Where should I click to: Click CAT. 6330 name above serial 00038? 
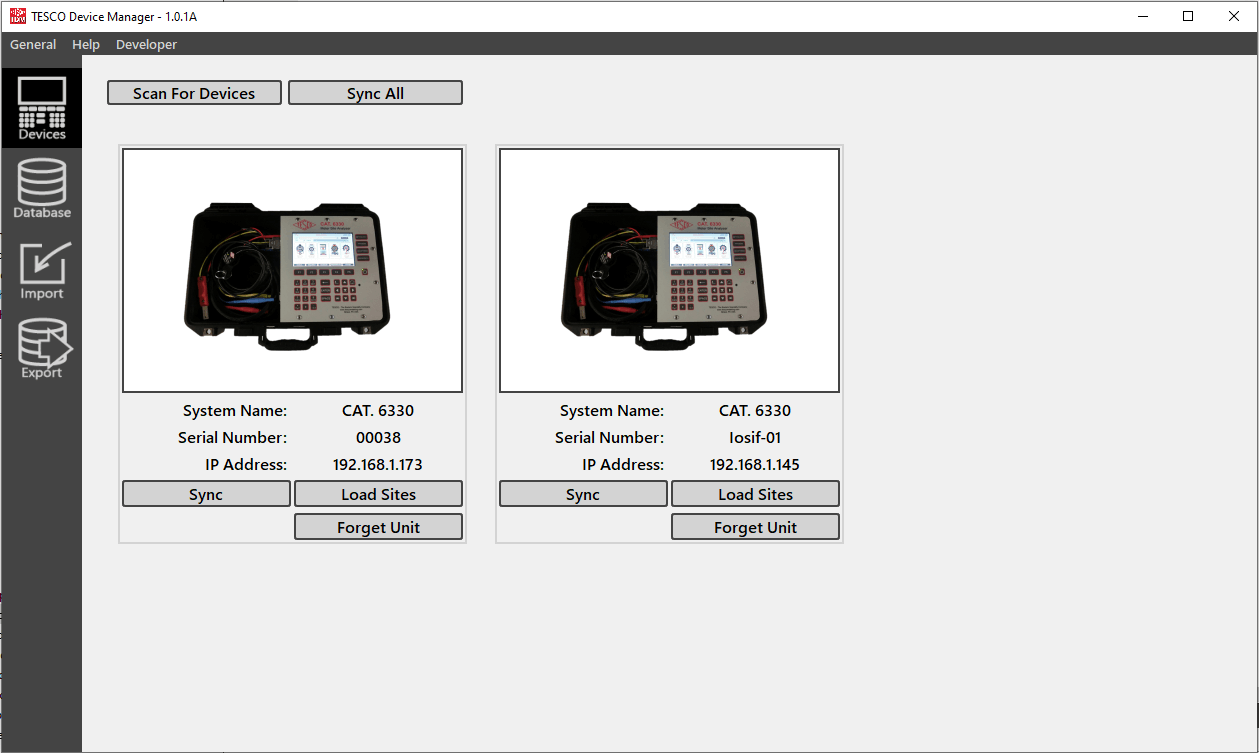(x=378, y=410)
